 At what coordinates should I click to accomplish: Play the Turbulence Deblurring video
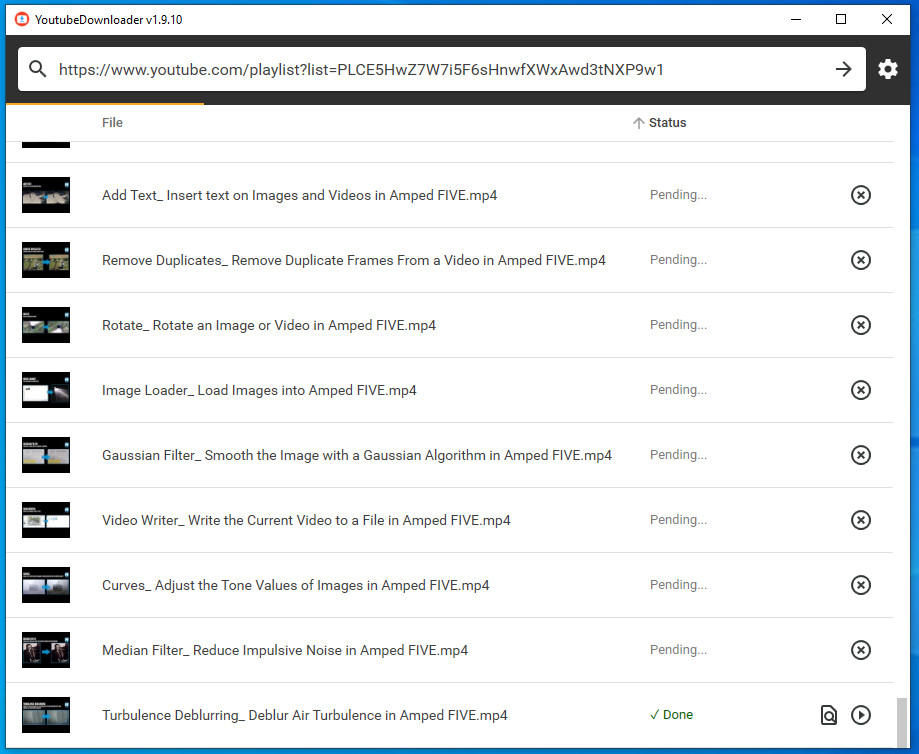point(860,715)
